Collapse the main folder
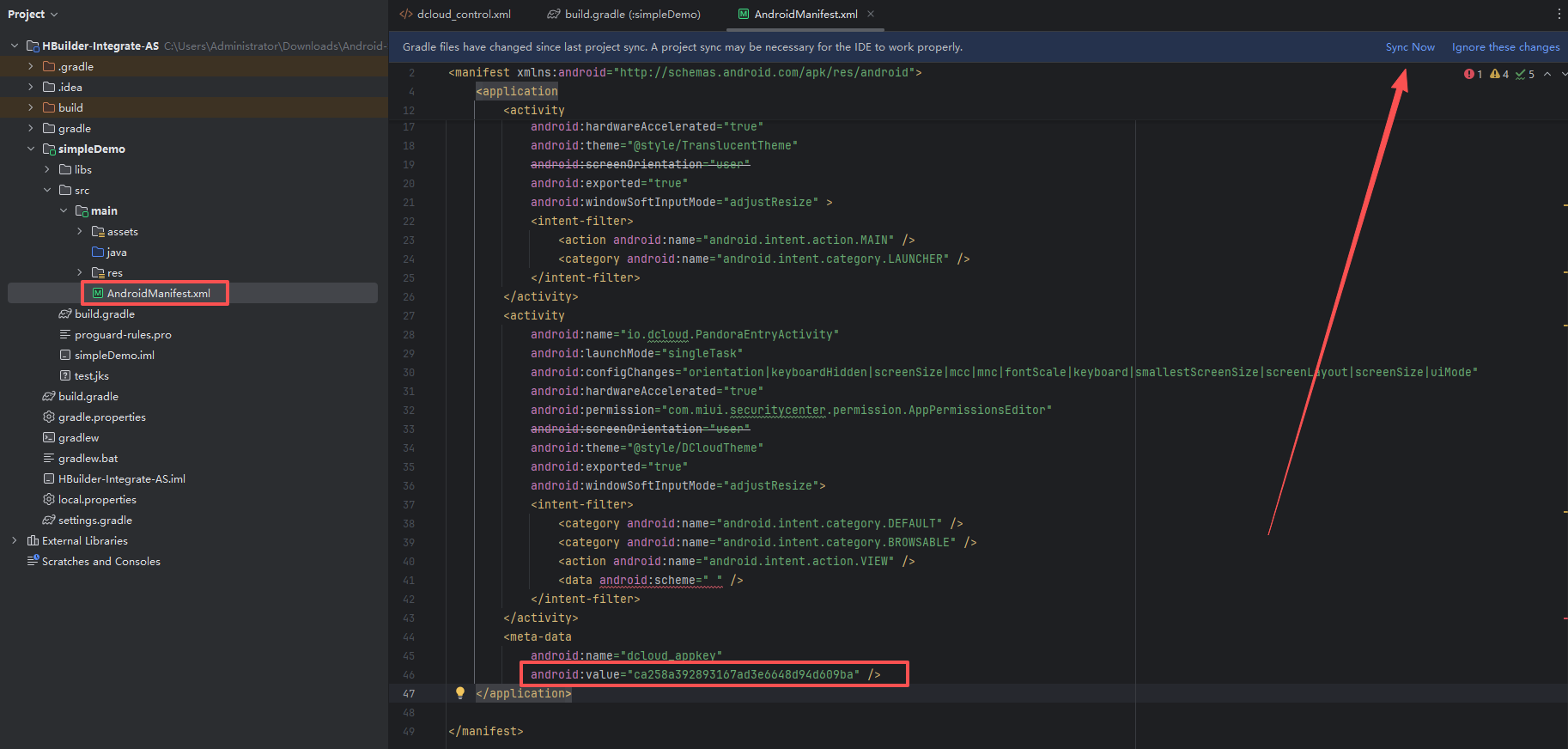 (x=64, y=210)
